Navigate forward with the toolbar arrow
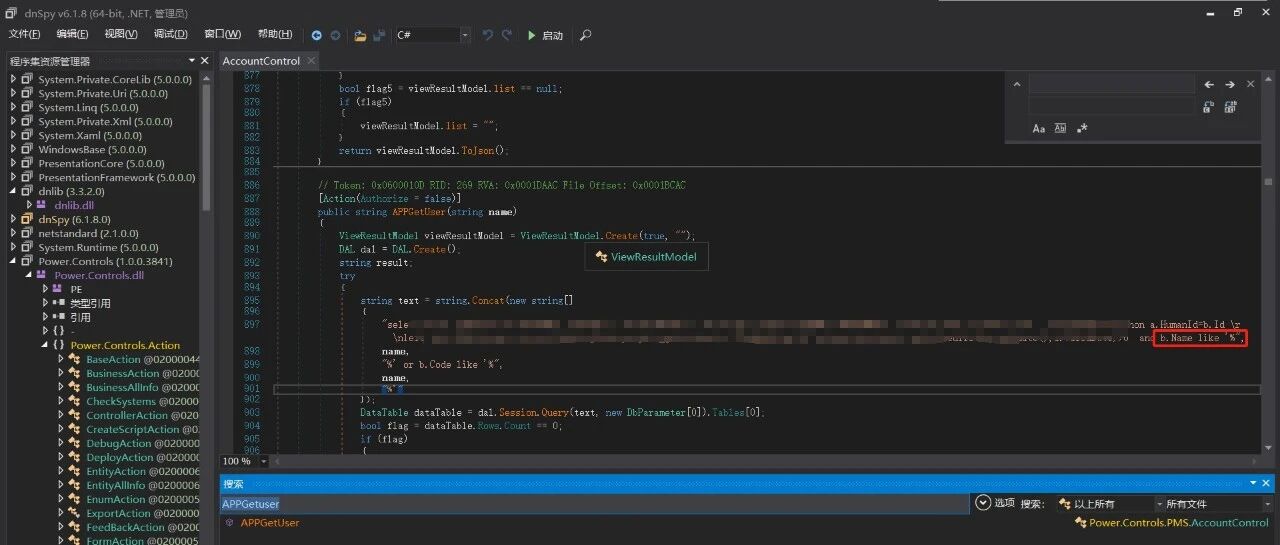The height and width of the screenshot is (545, 1280). (335, 35)
